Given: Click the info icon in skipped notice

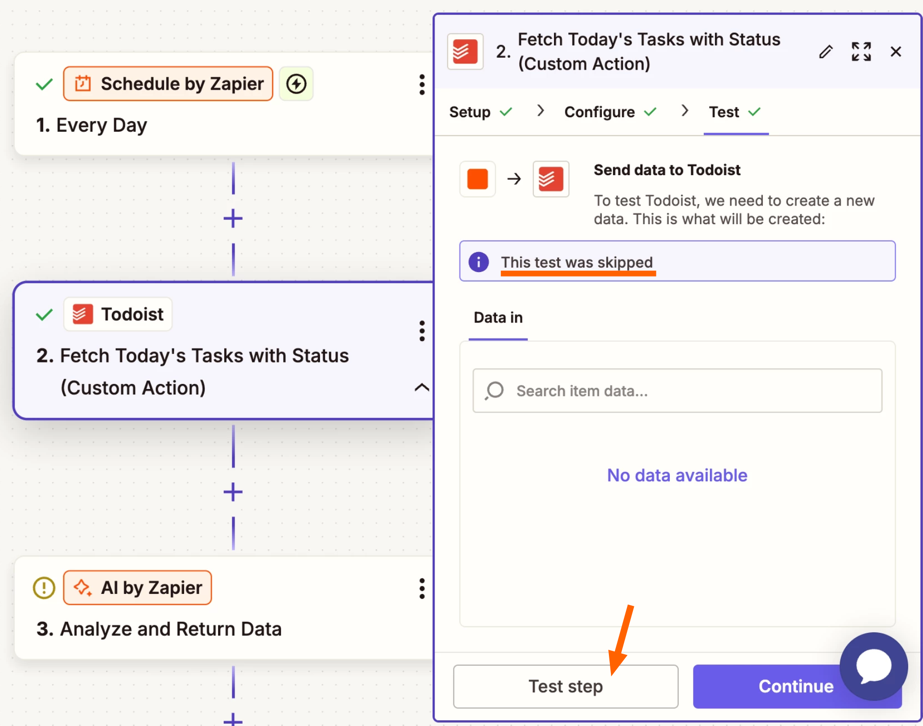Looking at the screenshot, I should (x=479, y=261).
